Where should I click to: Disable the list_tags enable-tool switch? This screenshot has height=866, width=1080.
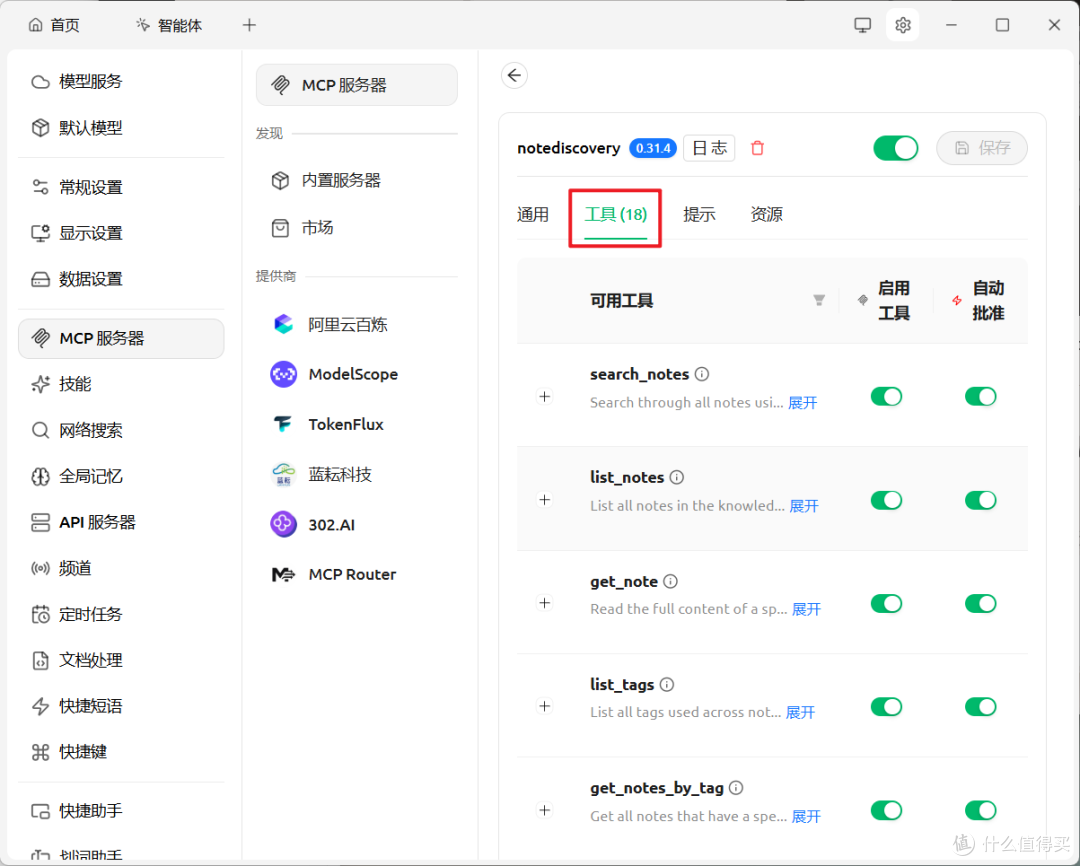coord(886,707)
